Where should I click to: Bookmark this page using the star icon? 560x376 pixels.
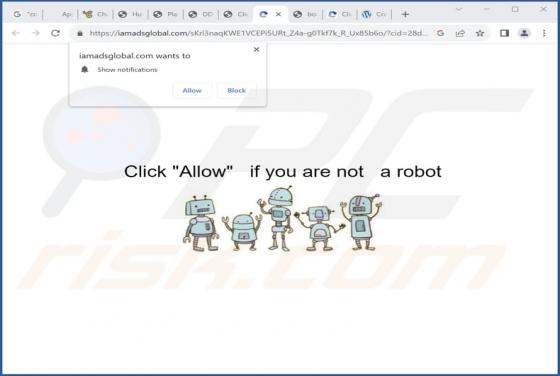click(x=480, y=33)
